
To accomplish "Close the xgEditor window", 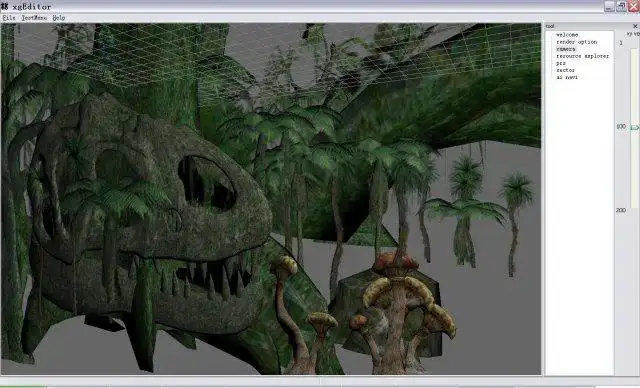I will coord(634,6).
